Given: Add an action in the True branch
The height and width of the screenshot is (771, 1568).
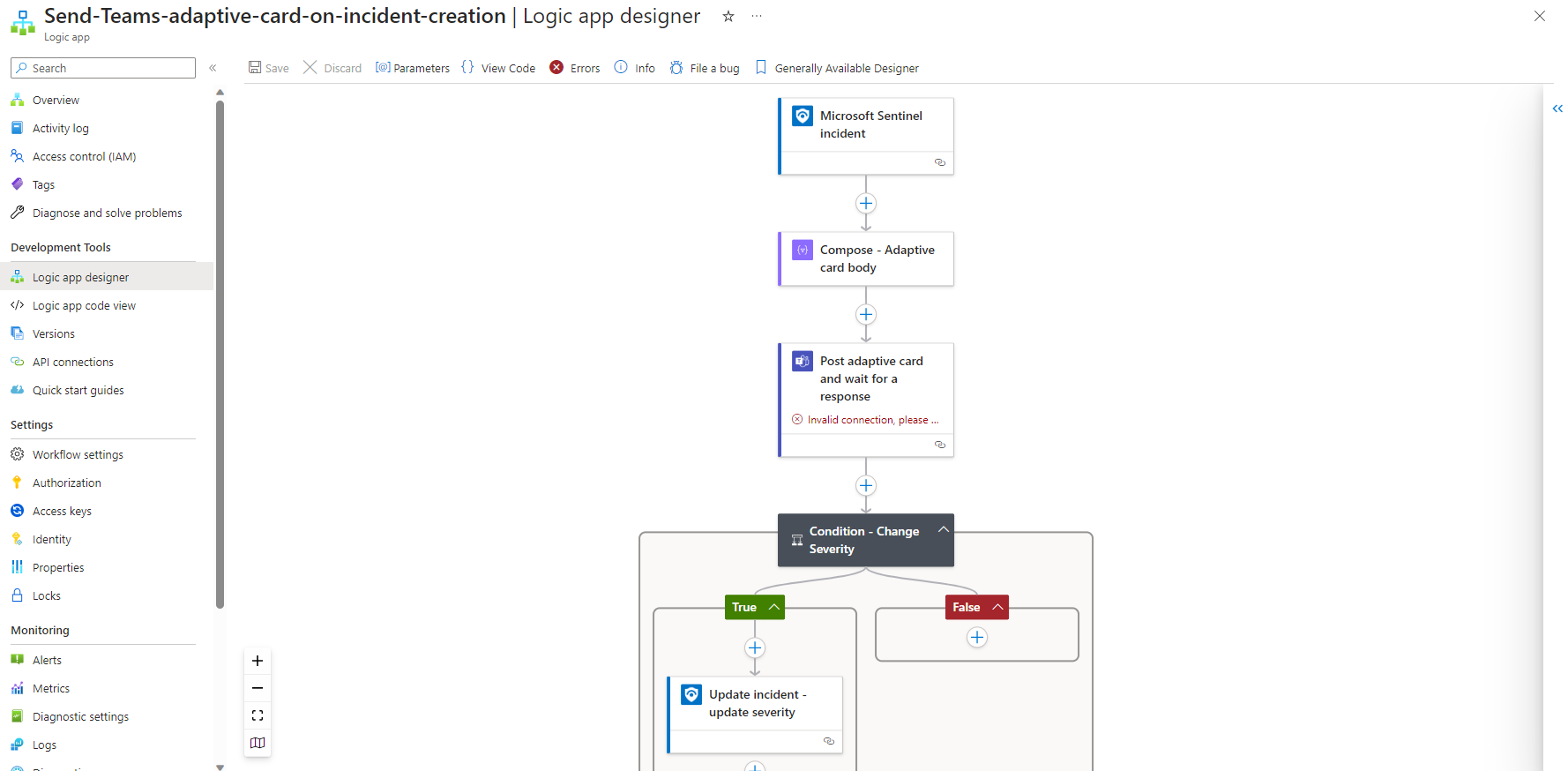Looking at the screenshot, I should (x=755, y=647).
